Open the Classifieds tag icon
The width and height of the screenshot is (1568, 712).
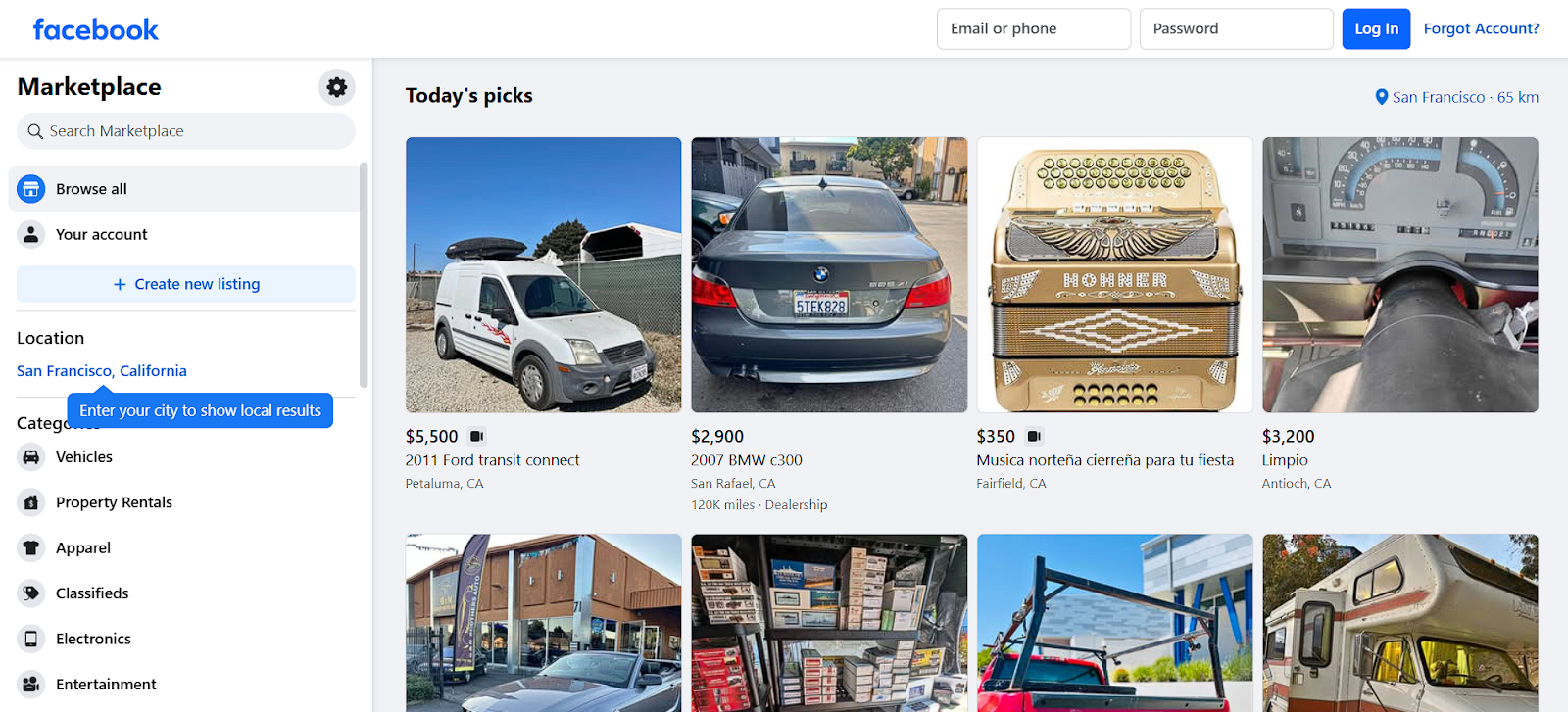pos(31,593)
